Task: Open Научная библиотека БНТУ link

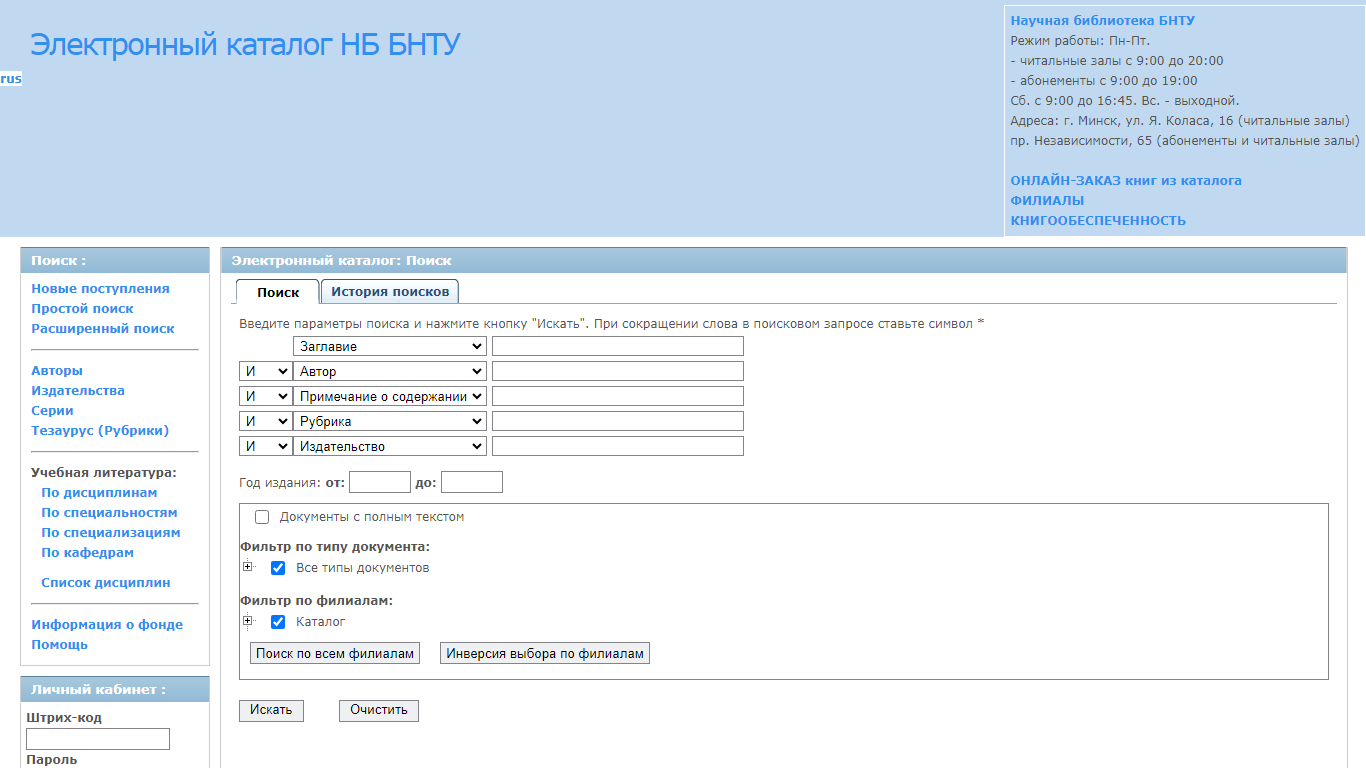Action: (x=1103, y=21)
